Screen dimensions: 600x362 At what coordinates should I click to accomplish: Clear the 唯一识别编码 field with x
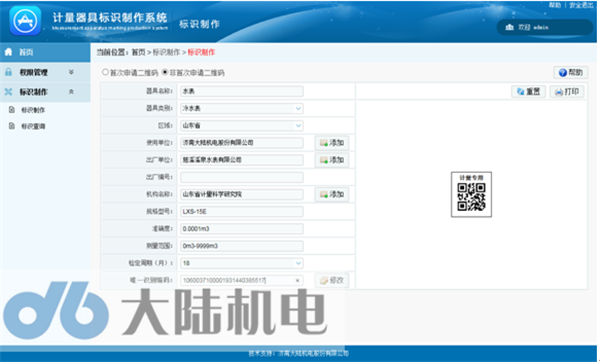point(297,280)
